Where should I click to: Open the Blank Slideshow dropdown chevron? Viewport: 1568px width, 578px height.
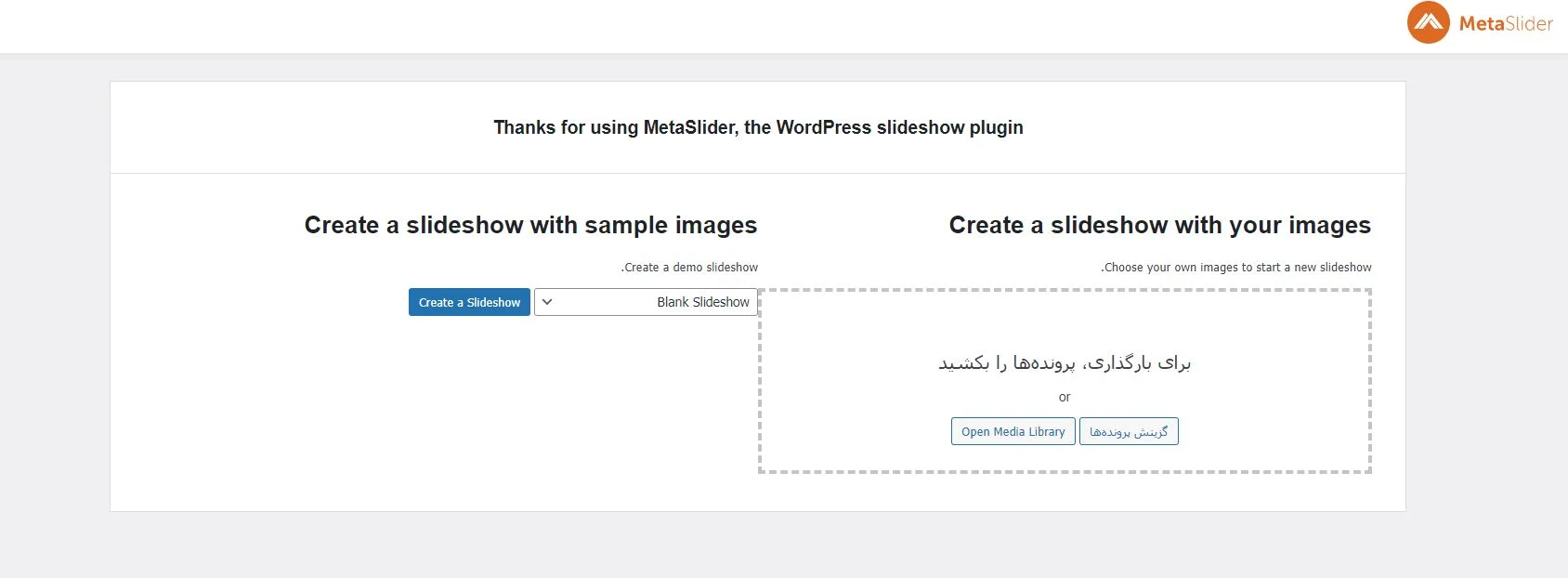pos(548,302)
